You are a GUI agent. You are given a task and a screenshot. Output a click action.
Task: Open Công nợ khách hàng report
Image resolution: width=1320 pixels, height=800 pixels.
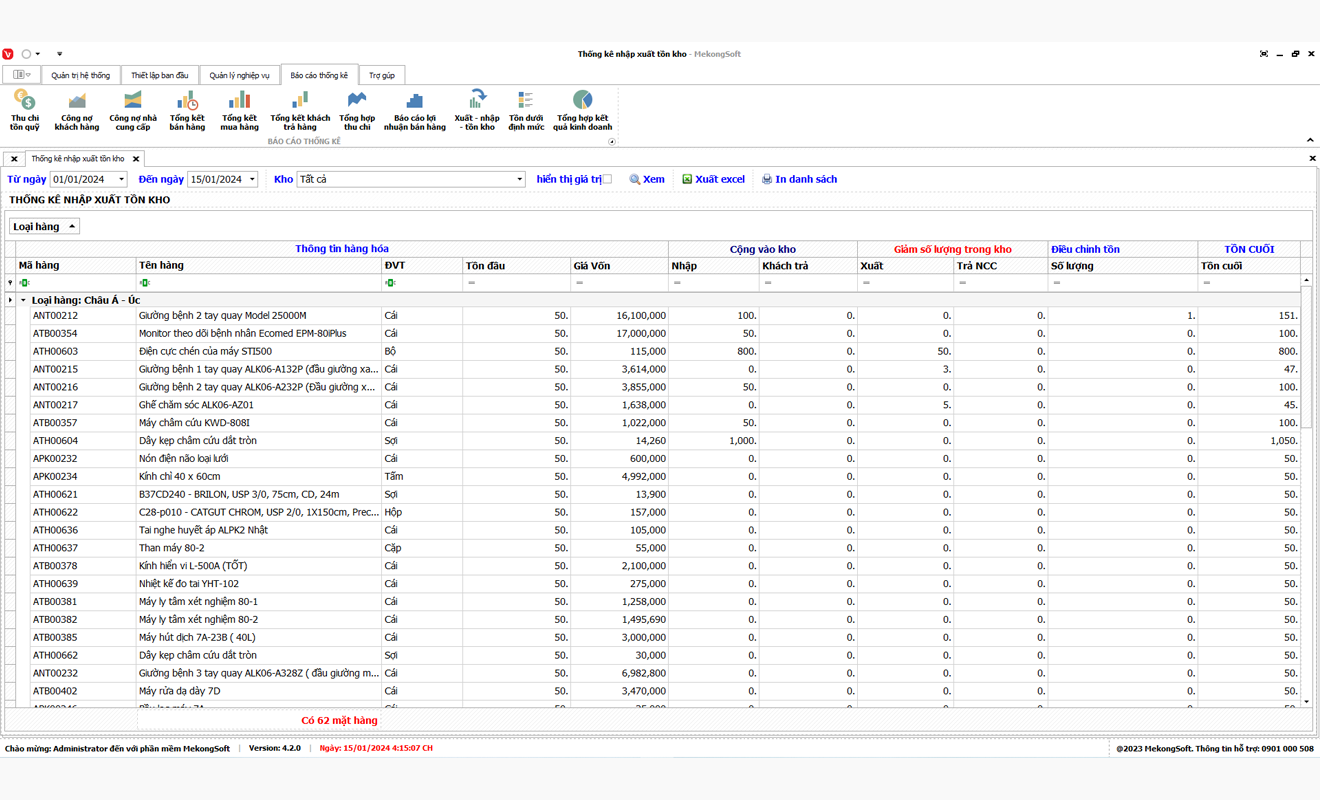point(77,110)
